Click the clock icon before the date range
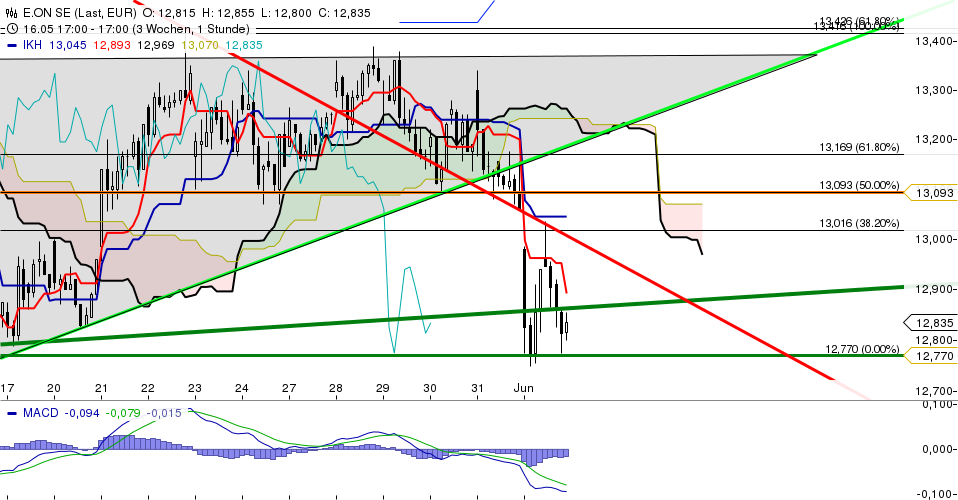The image size is (958, 500). [12, 29]
